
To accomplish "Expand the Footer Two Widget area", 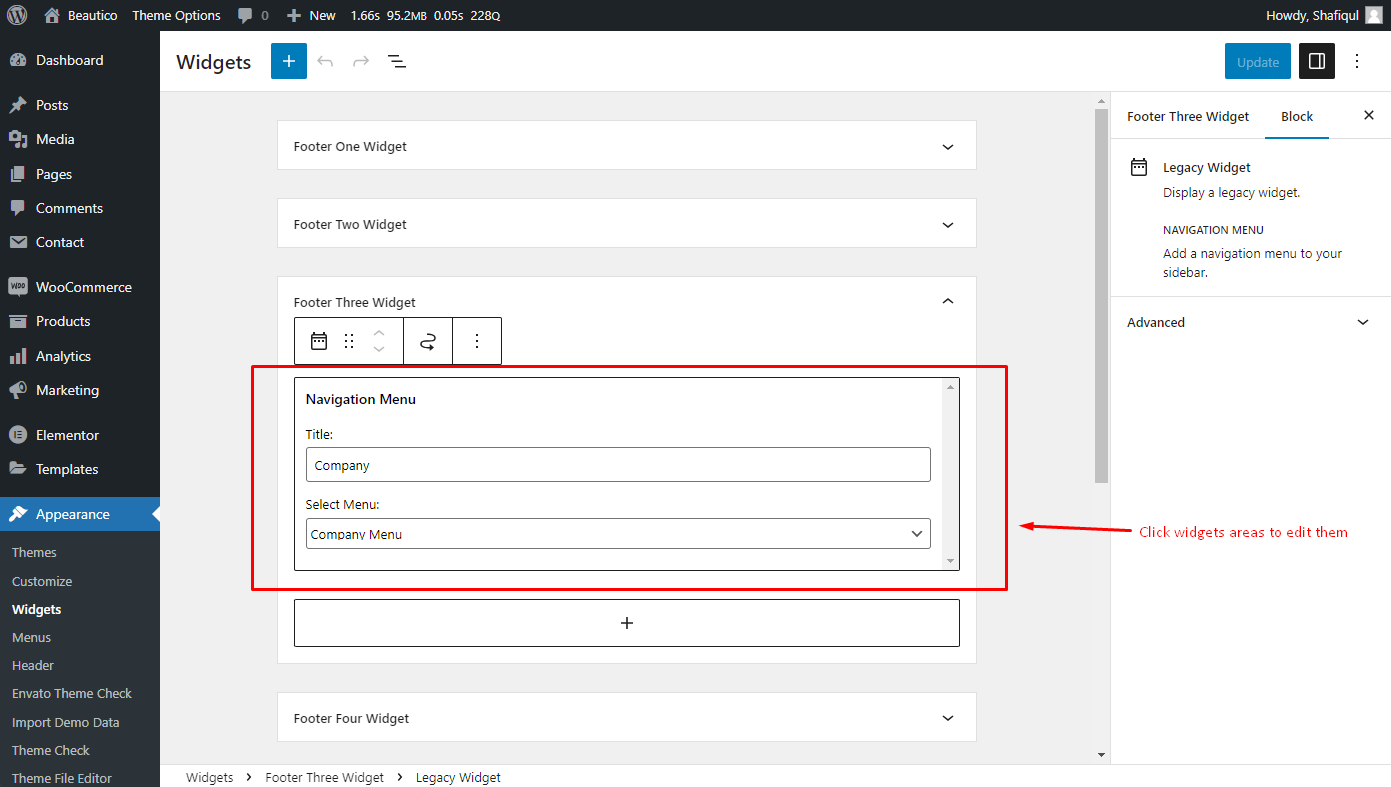I will click(626, 224).
